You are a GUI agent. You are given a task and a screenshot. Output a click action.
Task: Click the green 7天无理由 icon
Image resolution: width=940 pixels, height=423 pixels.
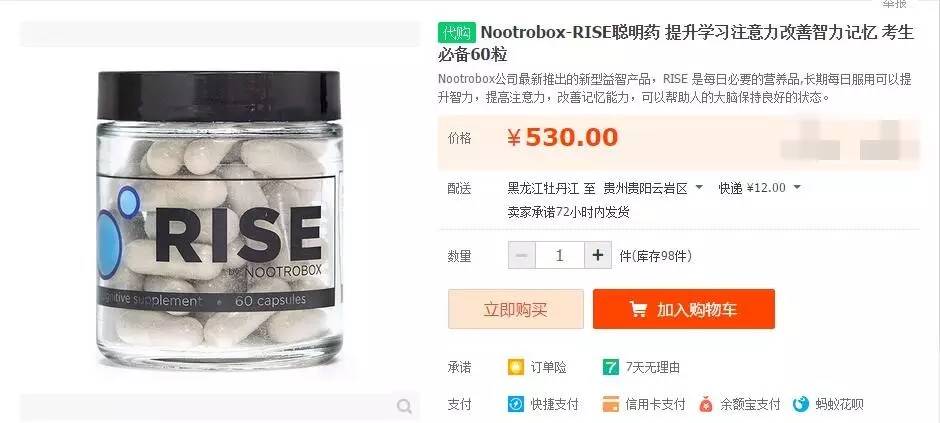tap(610, 367)
